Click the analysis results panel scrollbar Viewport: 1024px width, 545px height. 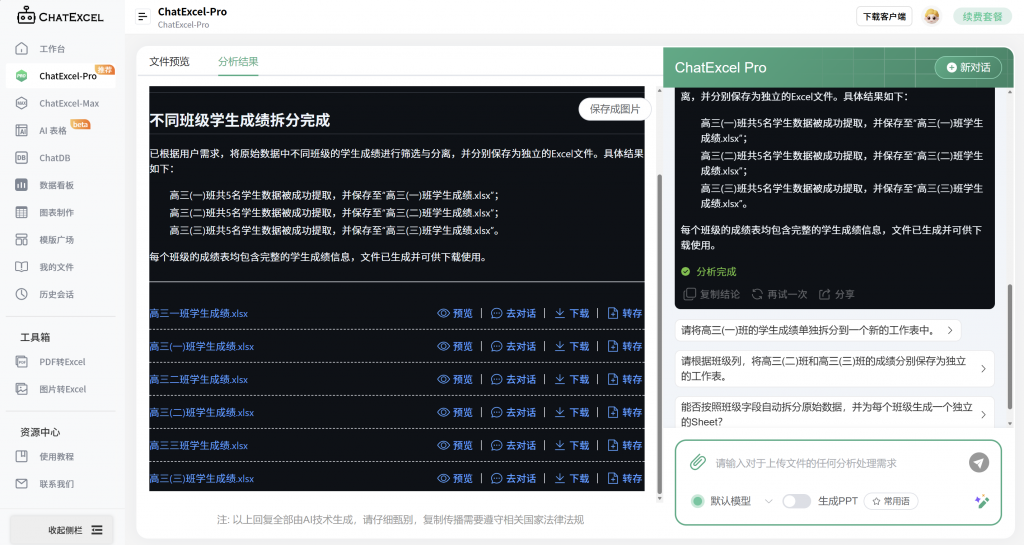[x=660, y=333]
